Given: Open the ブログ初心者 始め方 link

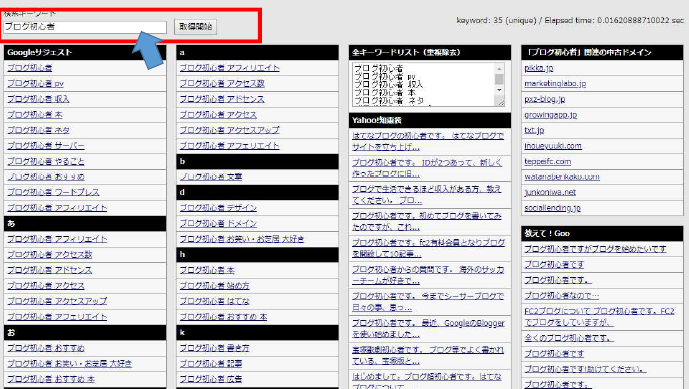Looking at the screenshot, I should point(214,286).
